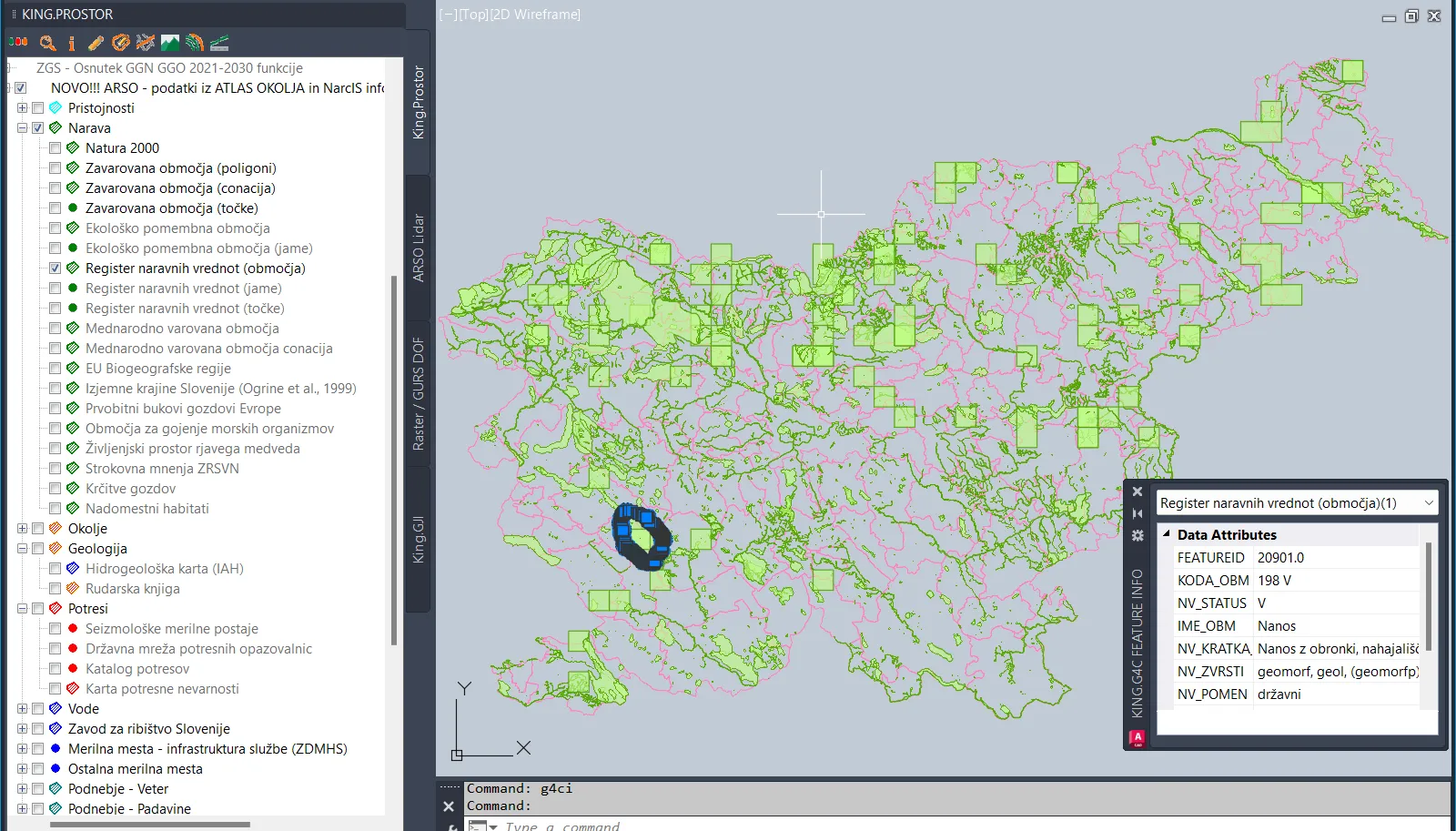
Task: Click the [Top] view control label
Action: coord(473,15)
